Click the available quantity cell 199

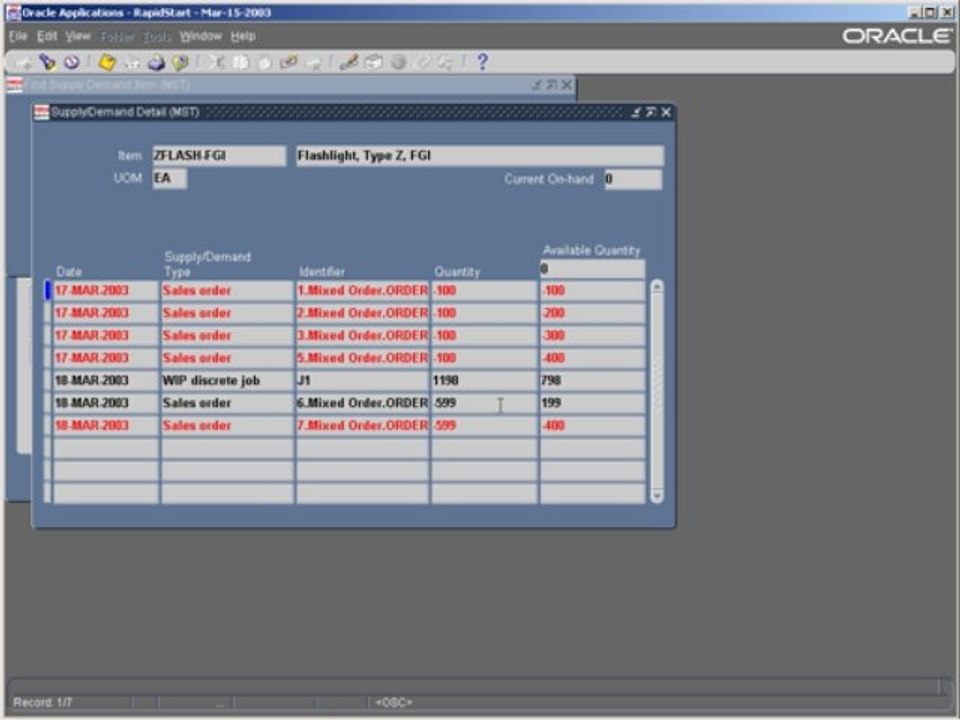(x=592, y=403)
